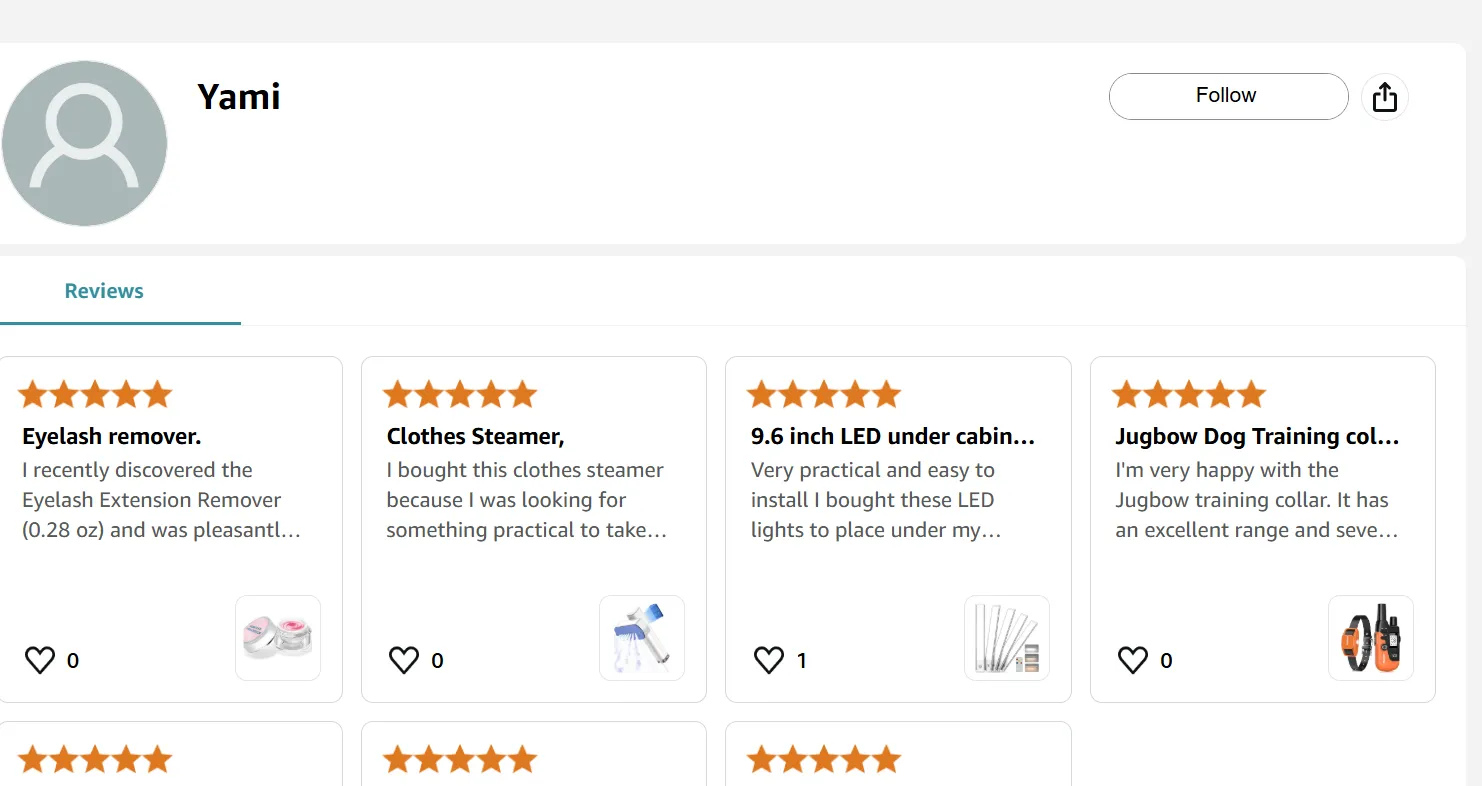This screenshot has width=1482, height=786.
Task: Open the "Eyelash remover." review title
Action: point(112,436)
